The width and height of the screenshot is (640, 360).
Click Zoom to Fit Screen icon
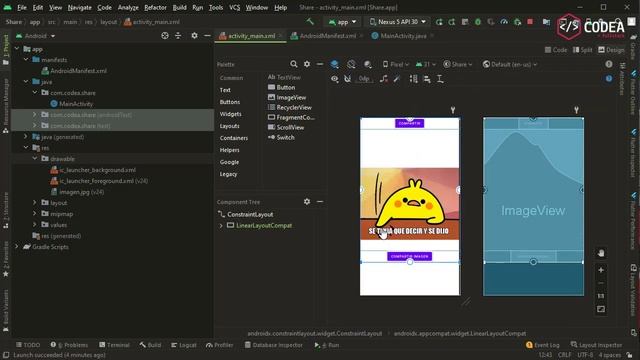click(601, 309)
